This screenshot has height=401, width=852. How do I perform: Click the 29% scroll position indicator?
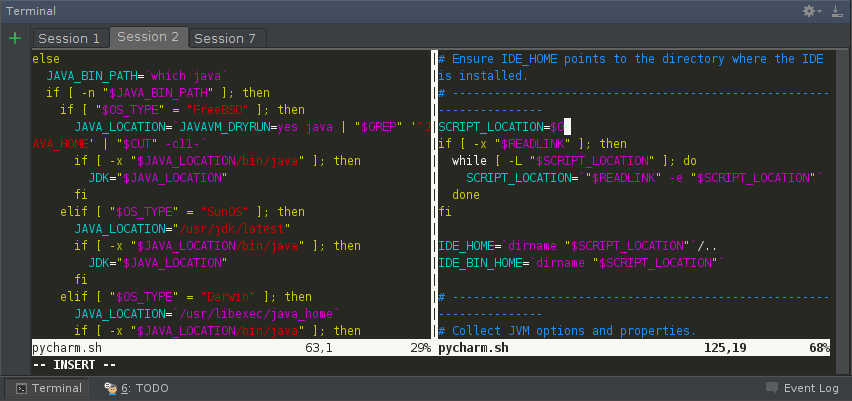pyautogui.click(x=421, y=348)
